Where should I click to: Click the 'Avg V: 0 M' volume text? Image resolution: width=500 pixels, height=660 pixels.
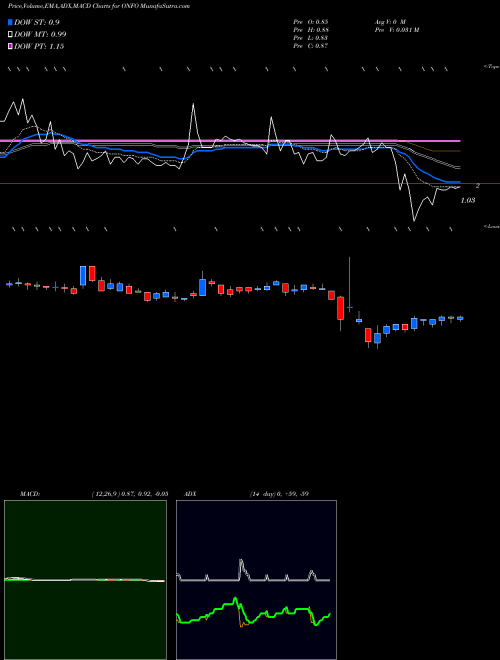coord(389,21)
